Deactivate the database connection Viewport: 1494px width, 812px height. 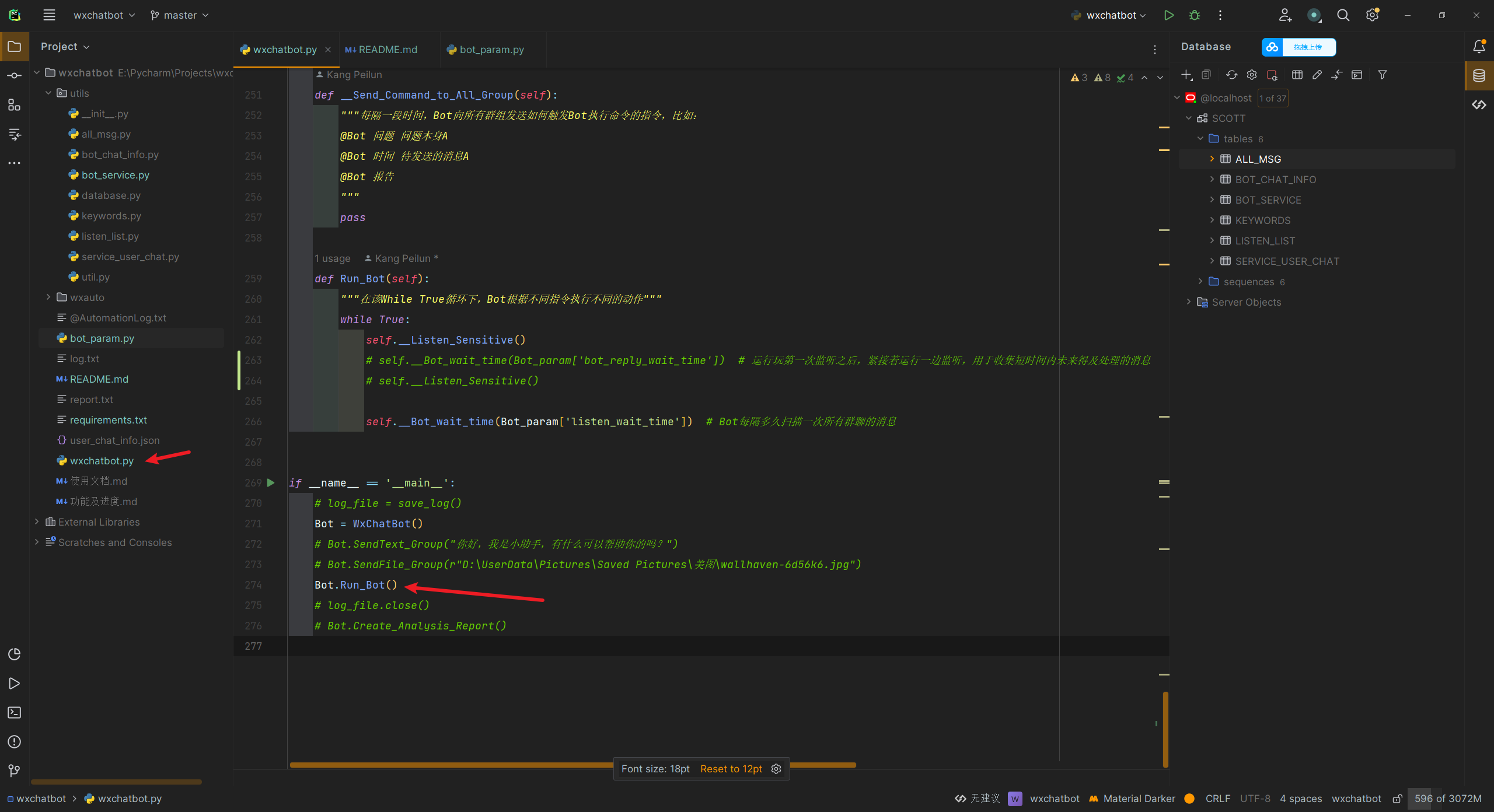click(1272, 75)
